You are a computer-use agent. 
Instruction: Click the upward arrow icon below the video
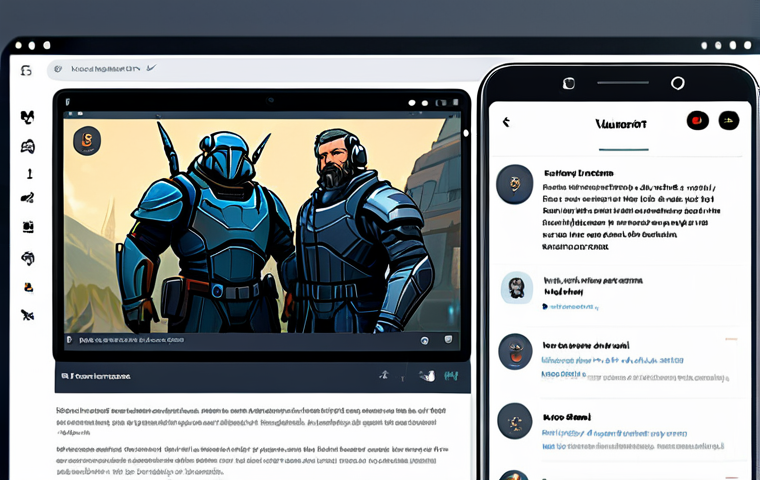[383, 375]
